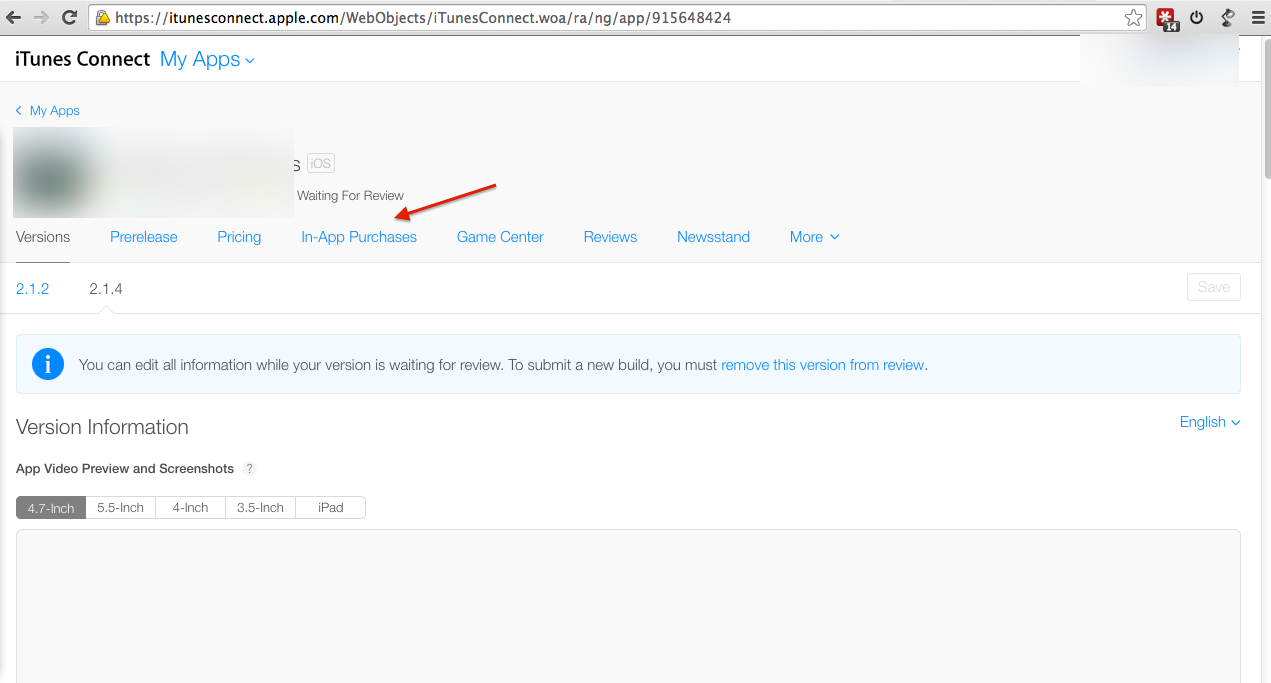Click the browser Forward arrow

pyautogui.click(x=41, y=17)
